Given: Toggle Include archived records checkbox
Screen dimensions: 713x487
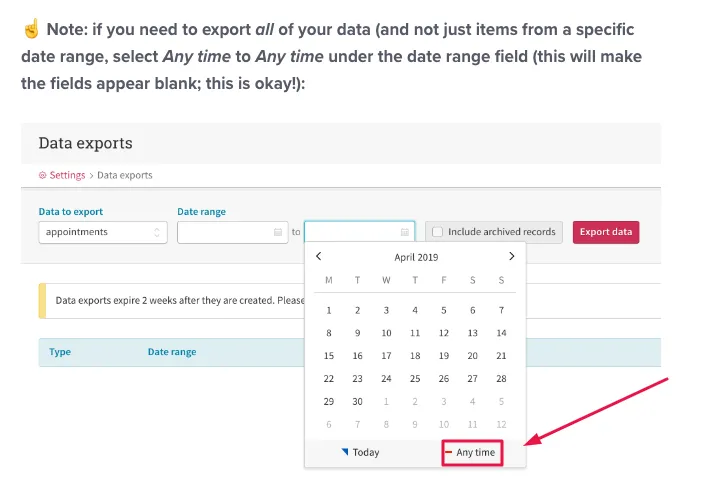Looking at the screenshot, I should point(437,232).
